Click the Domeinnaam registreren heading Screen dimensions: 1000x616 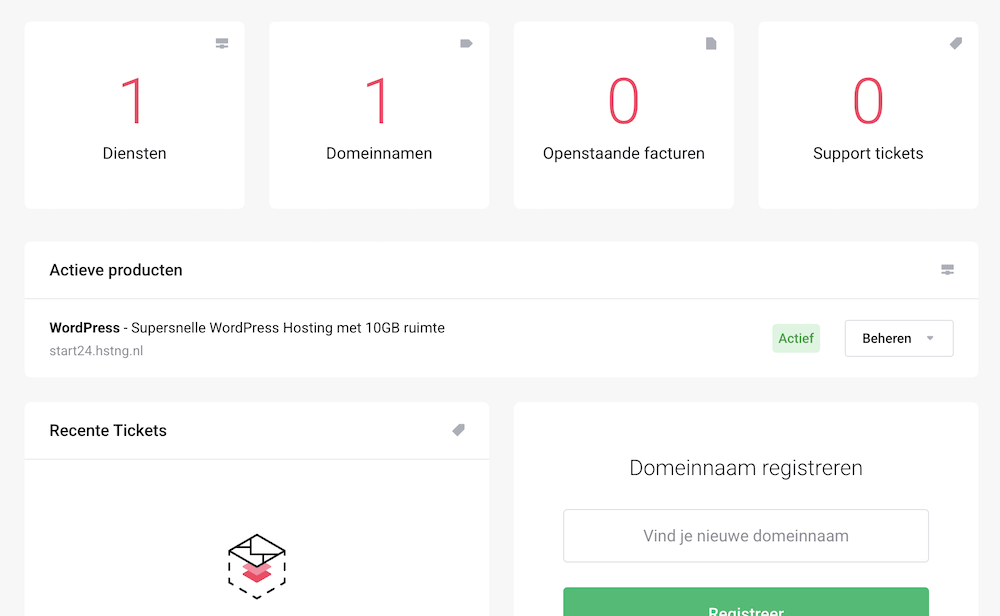tap(746, 467)
